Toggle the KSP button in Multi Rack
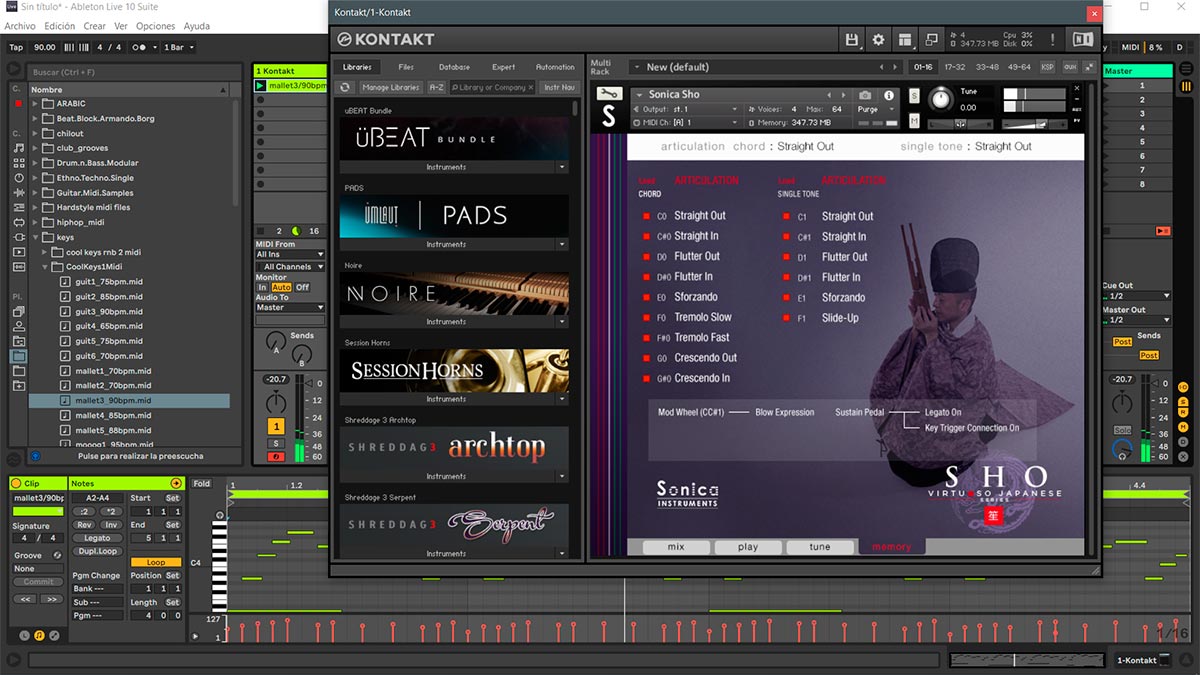Image resolution: width=1200 pixels, height=675 pixels. (x=1047, y=67)
